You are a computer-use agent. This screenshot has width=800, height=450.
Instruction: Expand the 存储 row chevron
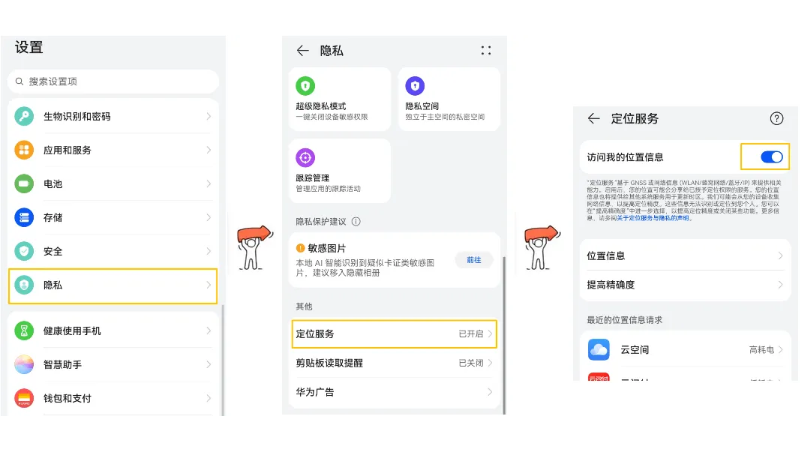click(x=209, y=217)
